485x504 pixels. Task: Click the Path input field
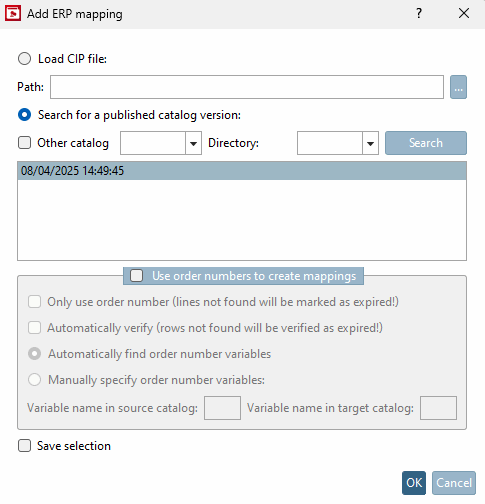(247, 87)
